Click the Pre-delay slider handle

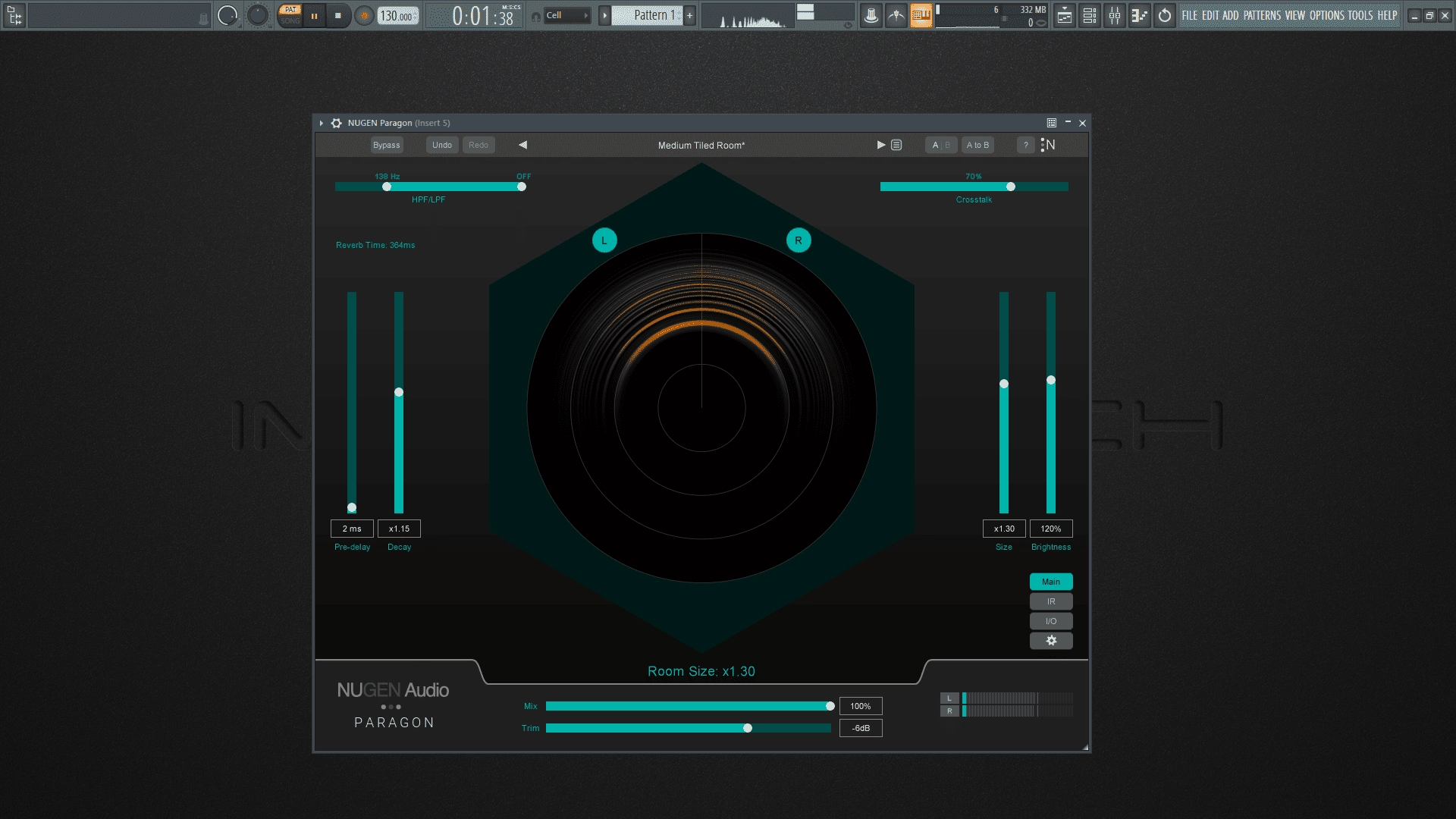(x=352, y=507)
